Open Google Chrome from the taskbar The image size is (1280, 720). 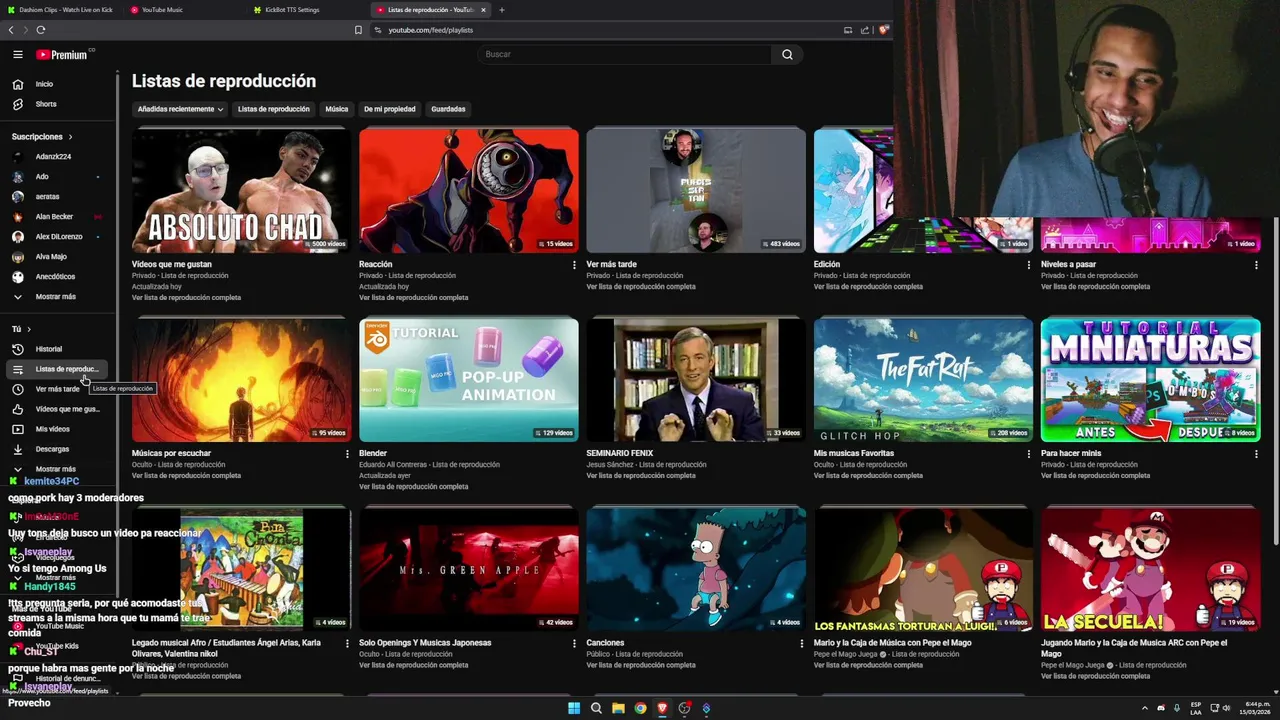tap(640, 708)
